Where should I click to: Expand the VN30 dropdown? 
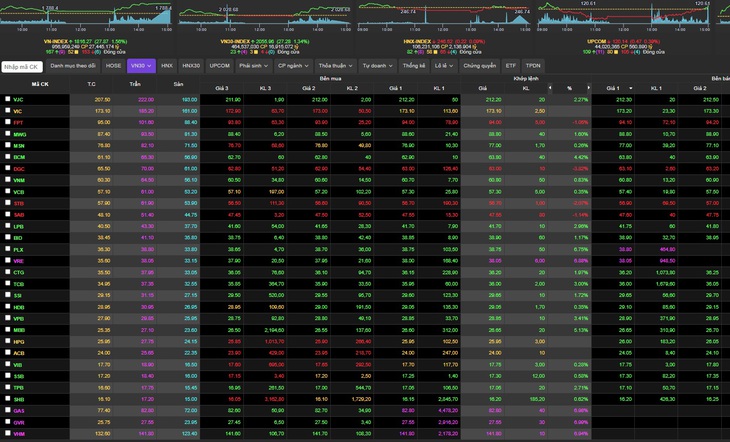[141, 66]
